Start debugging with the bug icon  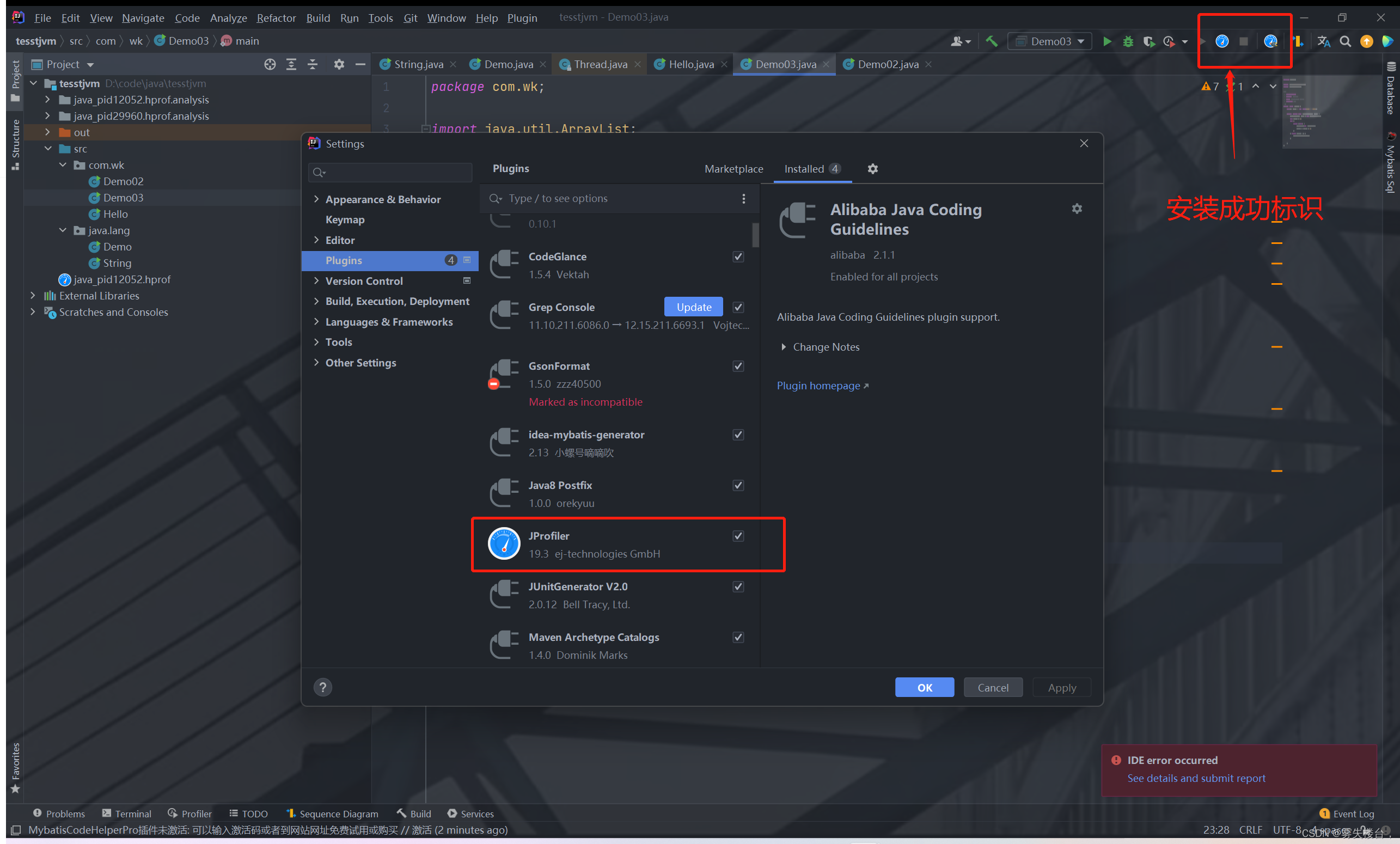tap(1128, 41)
